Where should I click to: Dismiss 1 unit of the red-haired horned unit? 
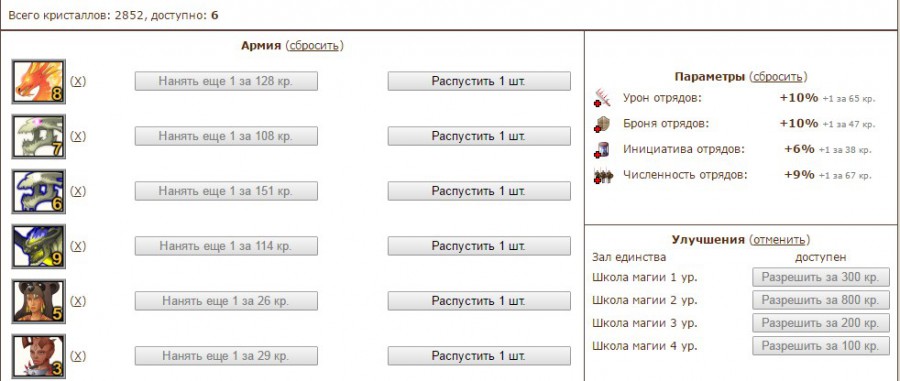tap(479, 356)
